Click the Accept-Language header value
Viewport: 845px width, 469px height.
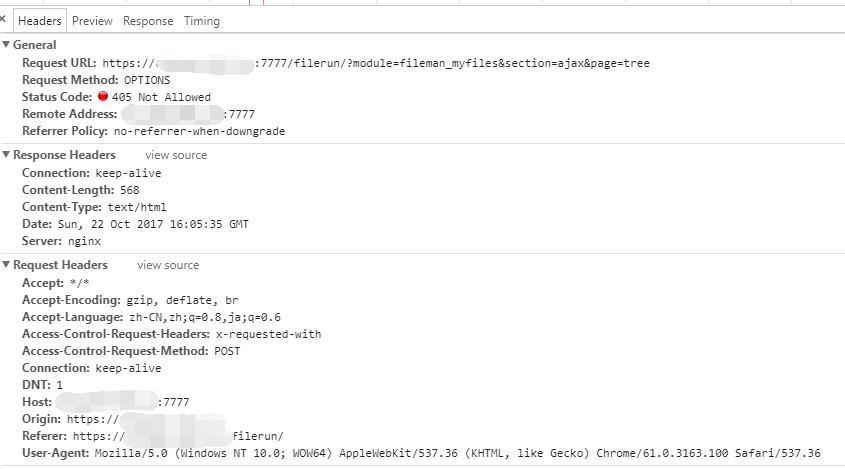(205, 317)
